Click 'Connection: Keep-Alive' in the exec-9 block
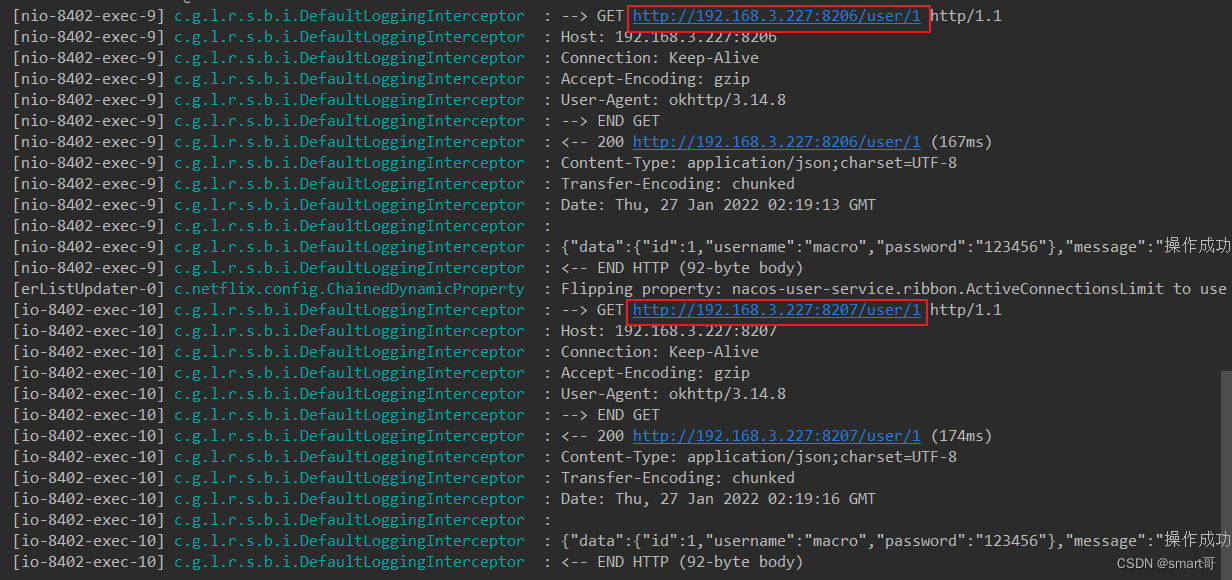The height and width of the screenshot is (580, 1232). coord(660,58)
